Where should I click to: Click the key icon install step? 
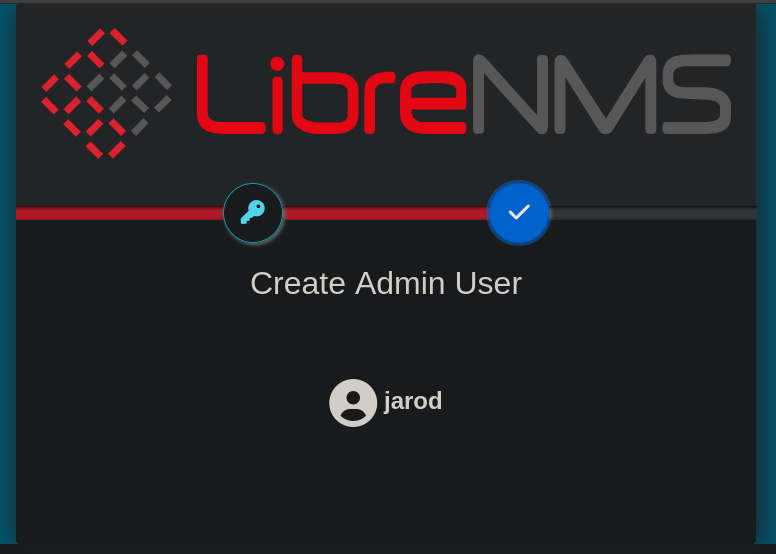click(x=253, y=213)
